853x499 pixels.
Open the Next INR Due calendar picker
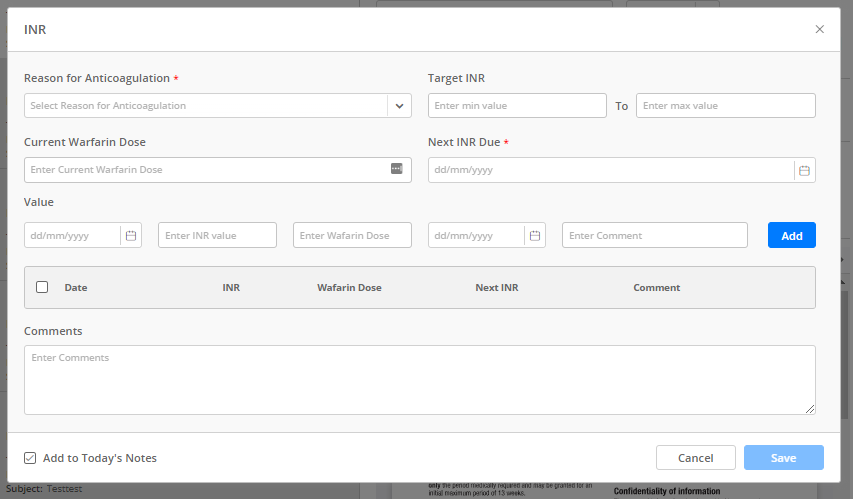[804, 170]
